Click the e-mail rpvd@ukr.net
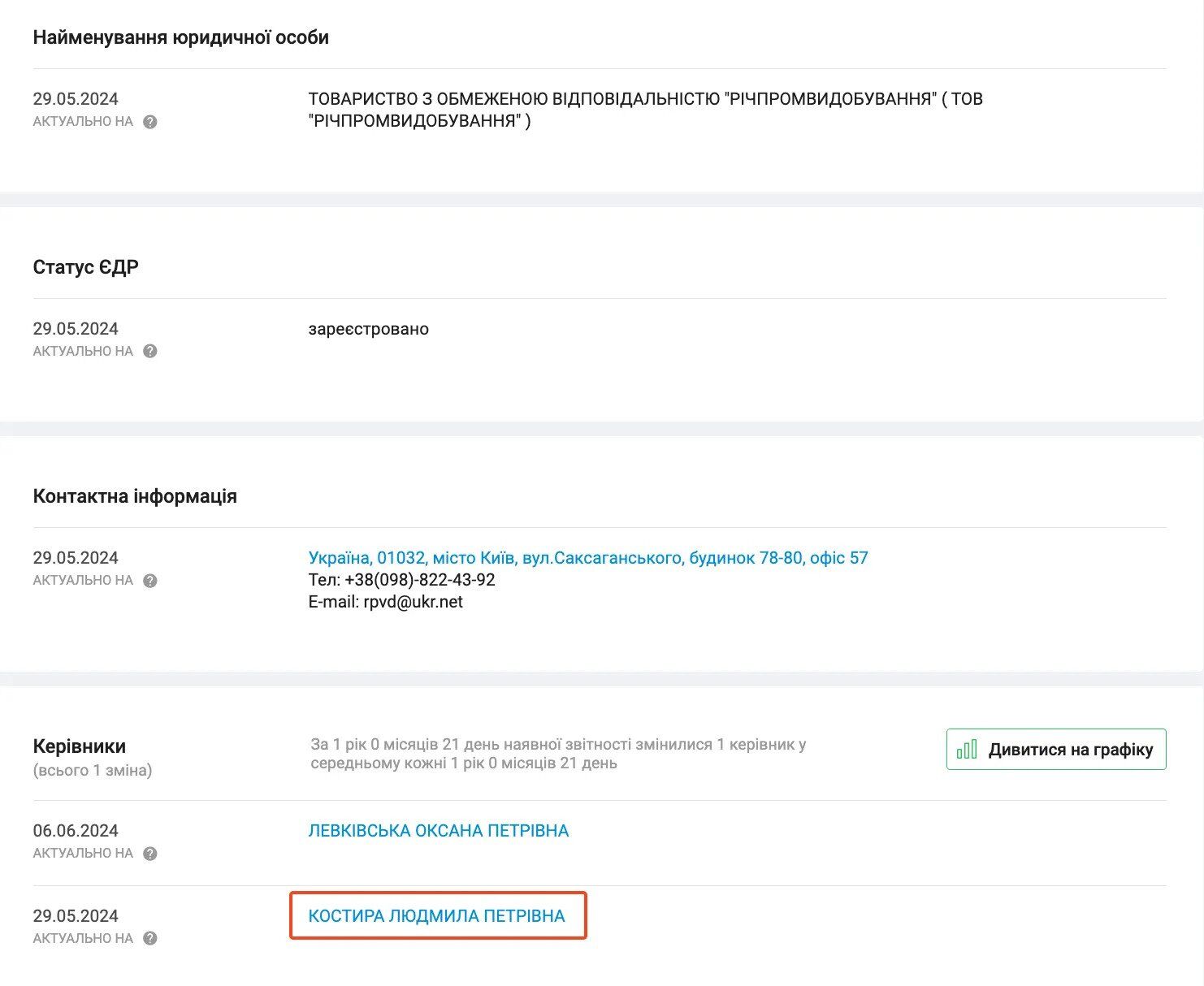 [x=413, y=602]
